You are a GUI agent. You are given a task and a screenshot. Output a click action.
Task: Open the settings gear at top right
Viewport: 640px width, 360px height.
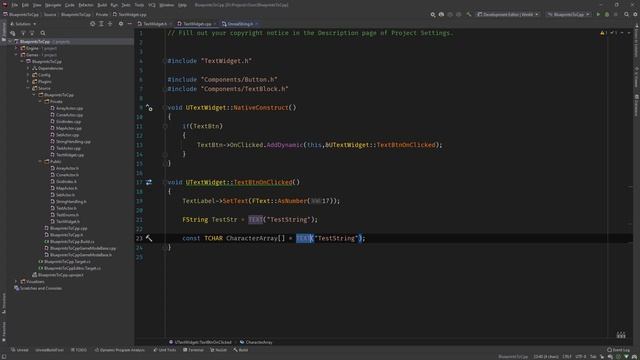point(636,14)
